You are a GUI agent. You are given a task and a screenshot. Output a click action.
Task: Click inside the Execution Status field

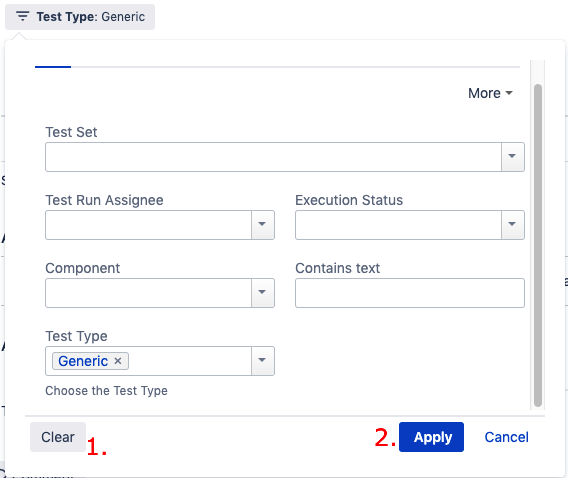[x=398, y=225]
